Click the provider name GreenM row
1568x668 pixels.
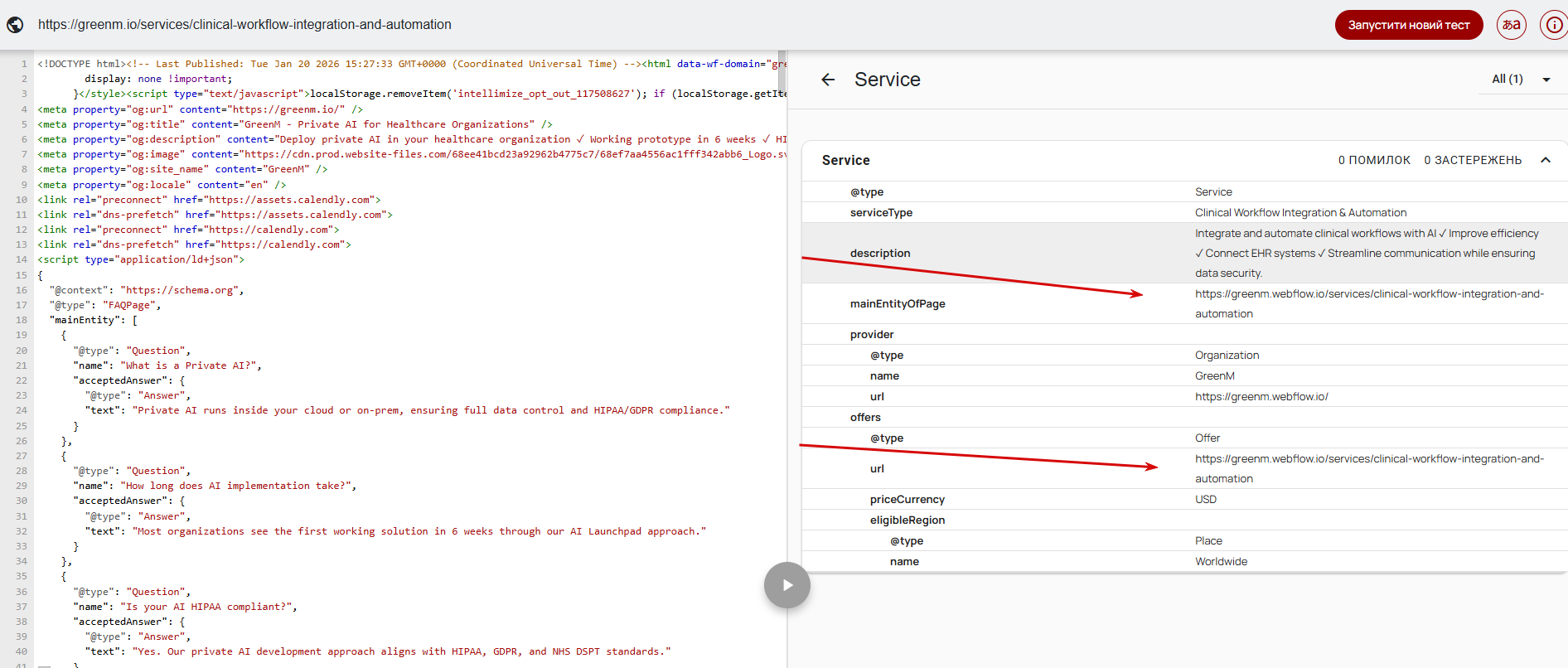coord(884,375)
